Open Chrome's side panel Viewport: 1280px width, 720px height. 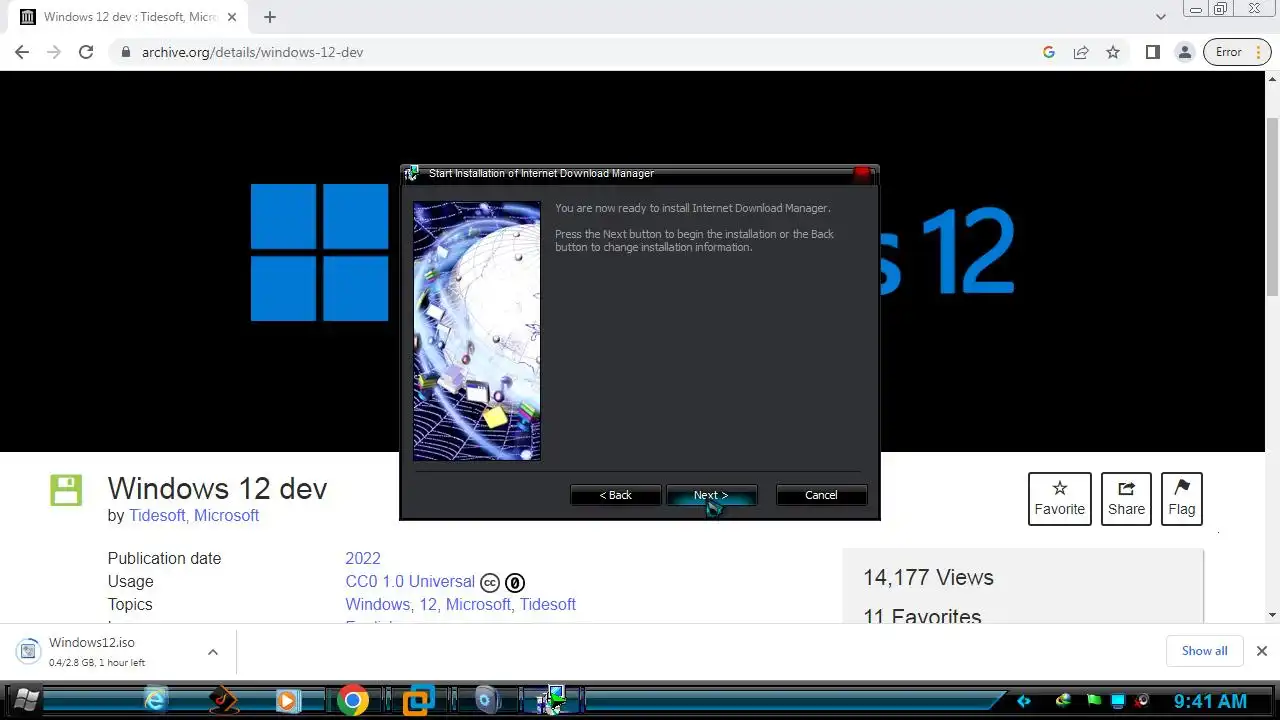1152,52
